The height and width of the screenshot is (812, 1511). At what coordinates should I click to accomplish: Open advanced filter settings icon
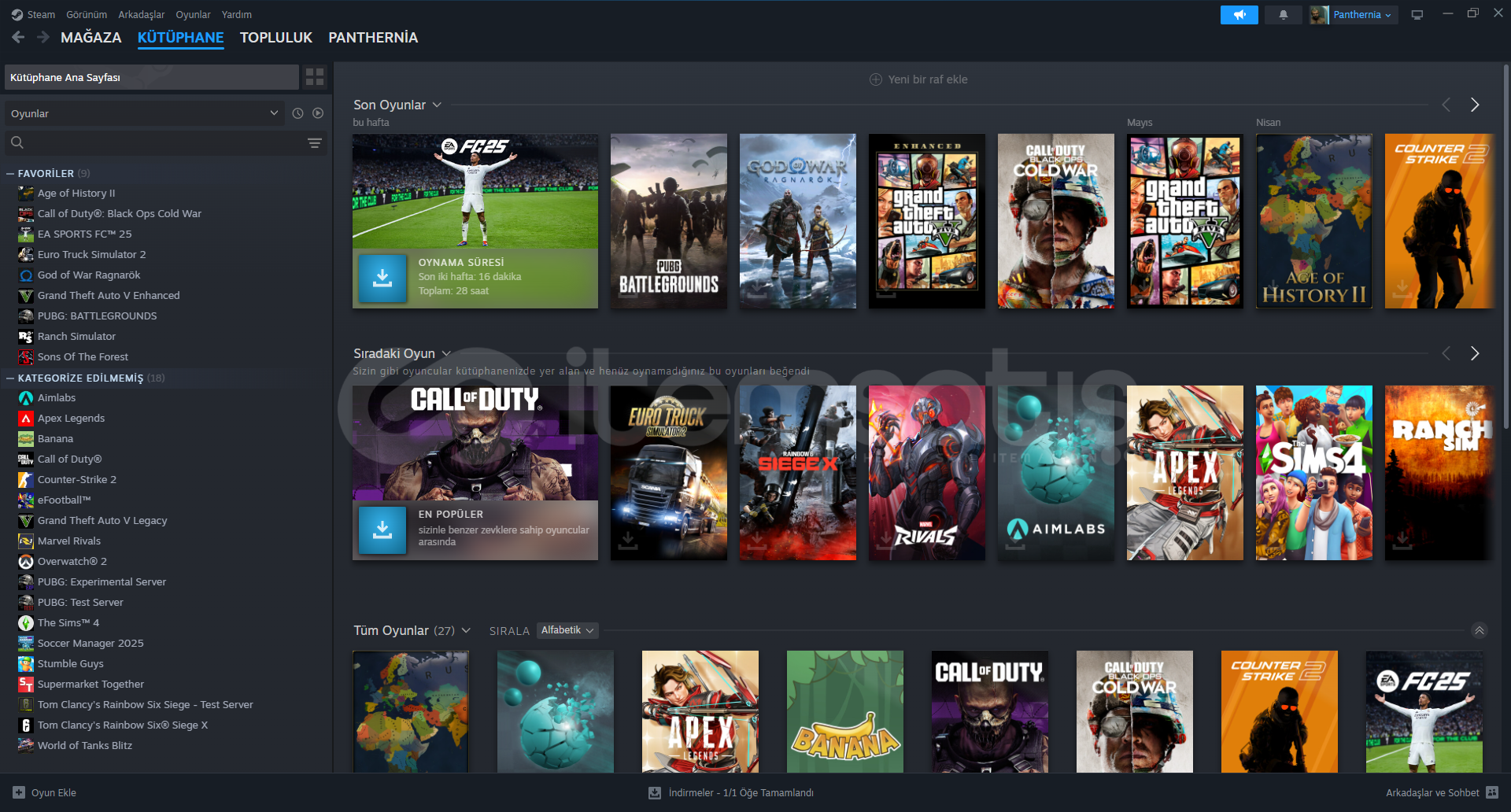(x=315, y=142)
